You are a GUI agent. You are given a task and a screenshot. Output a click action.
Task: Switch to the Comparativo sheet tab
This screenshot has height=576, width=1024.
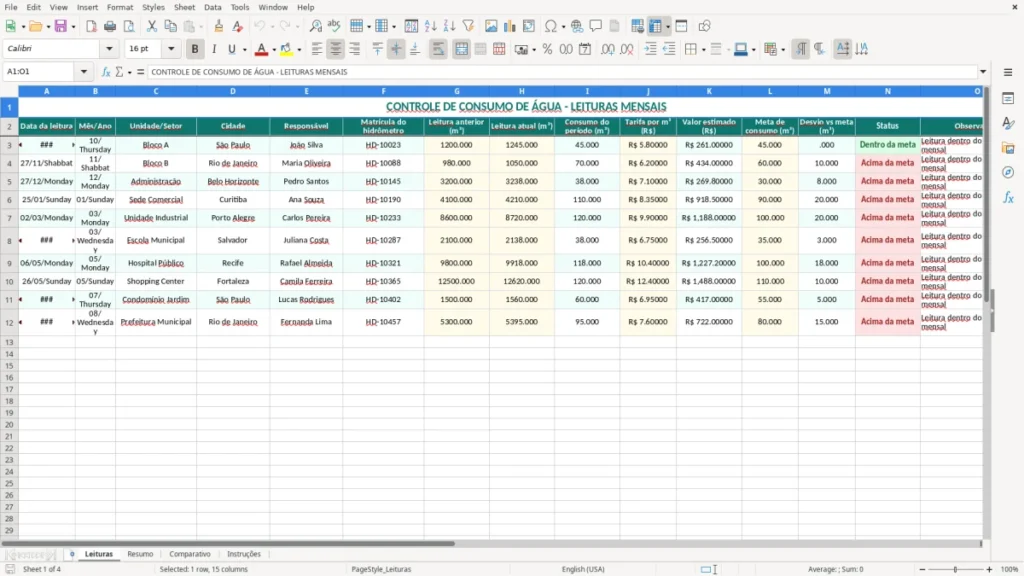coord(190,554)
